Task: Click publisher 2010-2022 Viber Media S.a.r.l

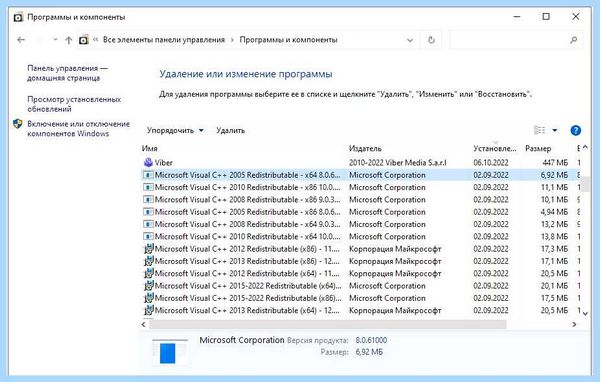Action: coord(398,163)
